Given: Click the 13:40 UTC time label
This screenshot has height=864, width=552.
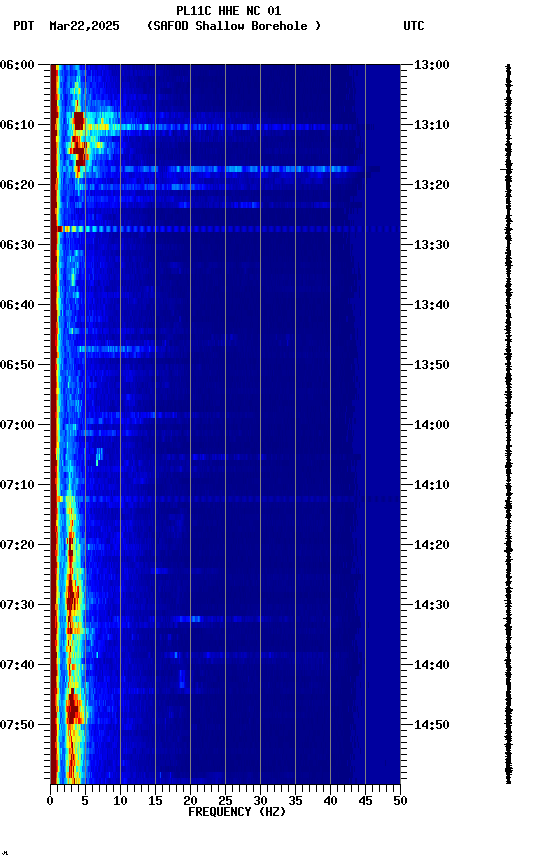Looking at the screenshot, I should 432,305.
